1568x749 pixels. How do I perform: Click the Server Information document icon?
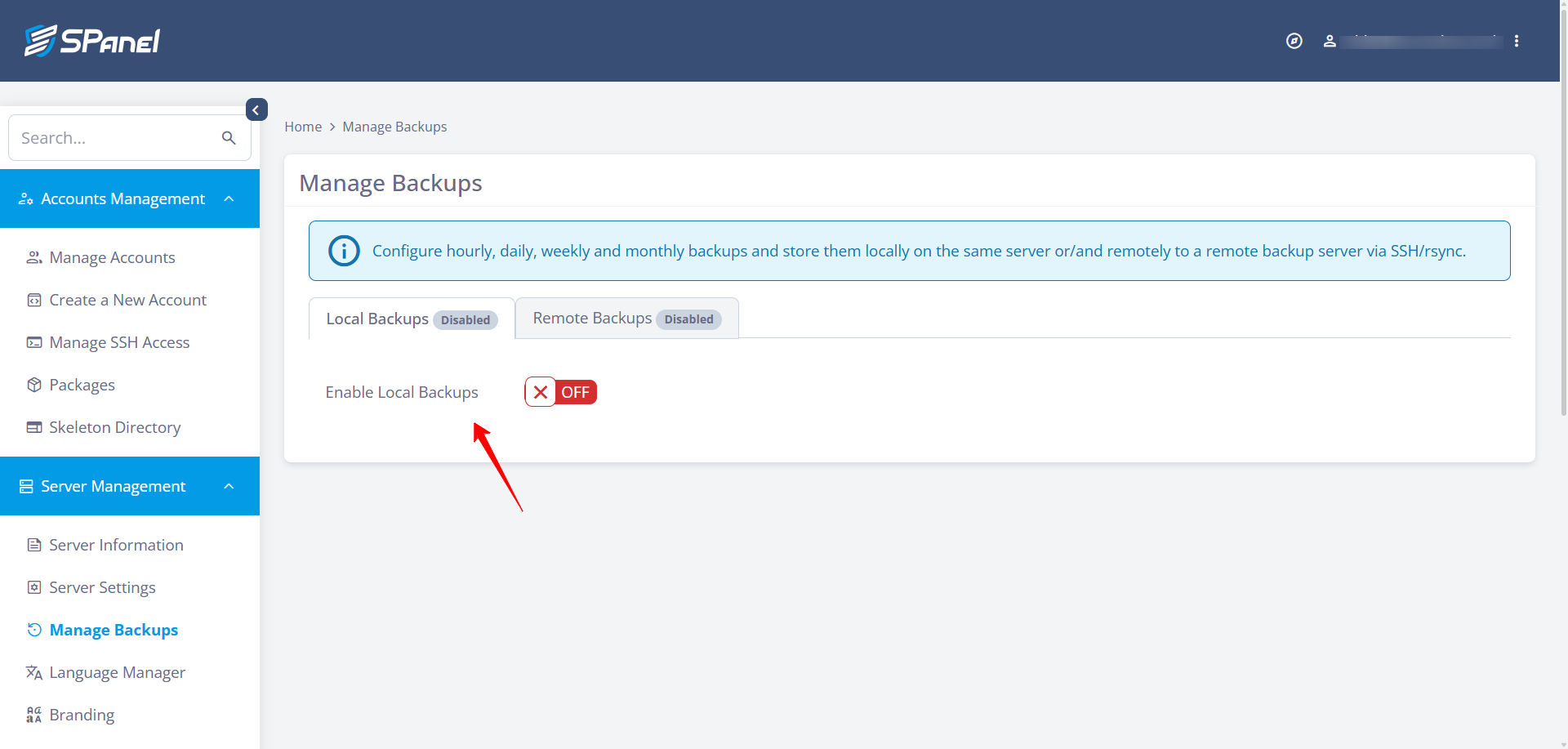click(x=34, y=545)
